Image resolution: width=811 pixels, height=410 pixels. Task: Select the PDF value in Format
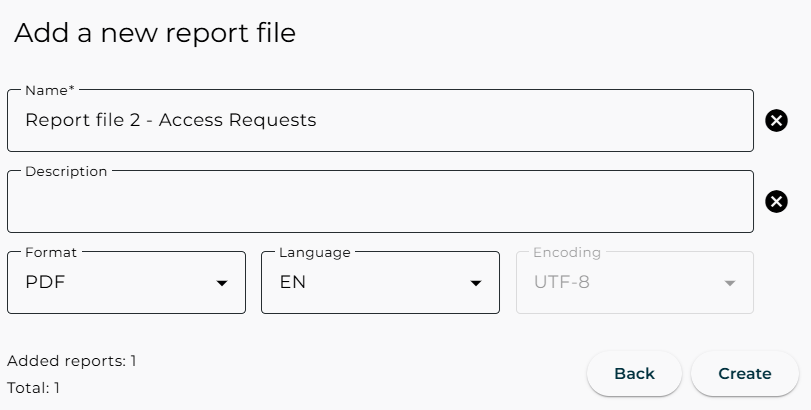[45, 282]
